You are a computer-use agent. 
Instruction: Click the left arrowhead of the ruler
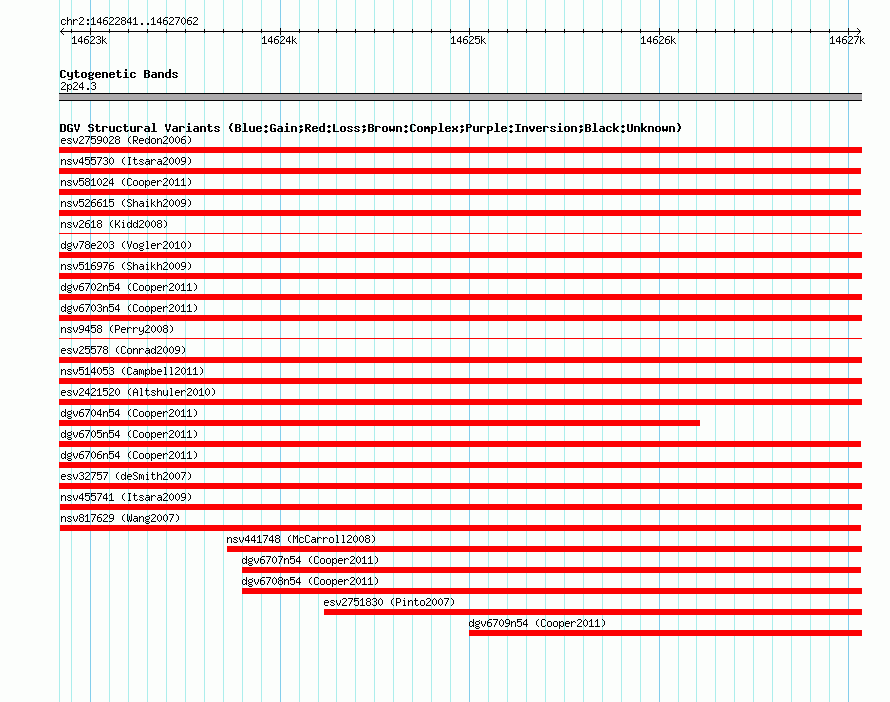[x=62, y=31]
